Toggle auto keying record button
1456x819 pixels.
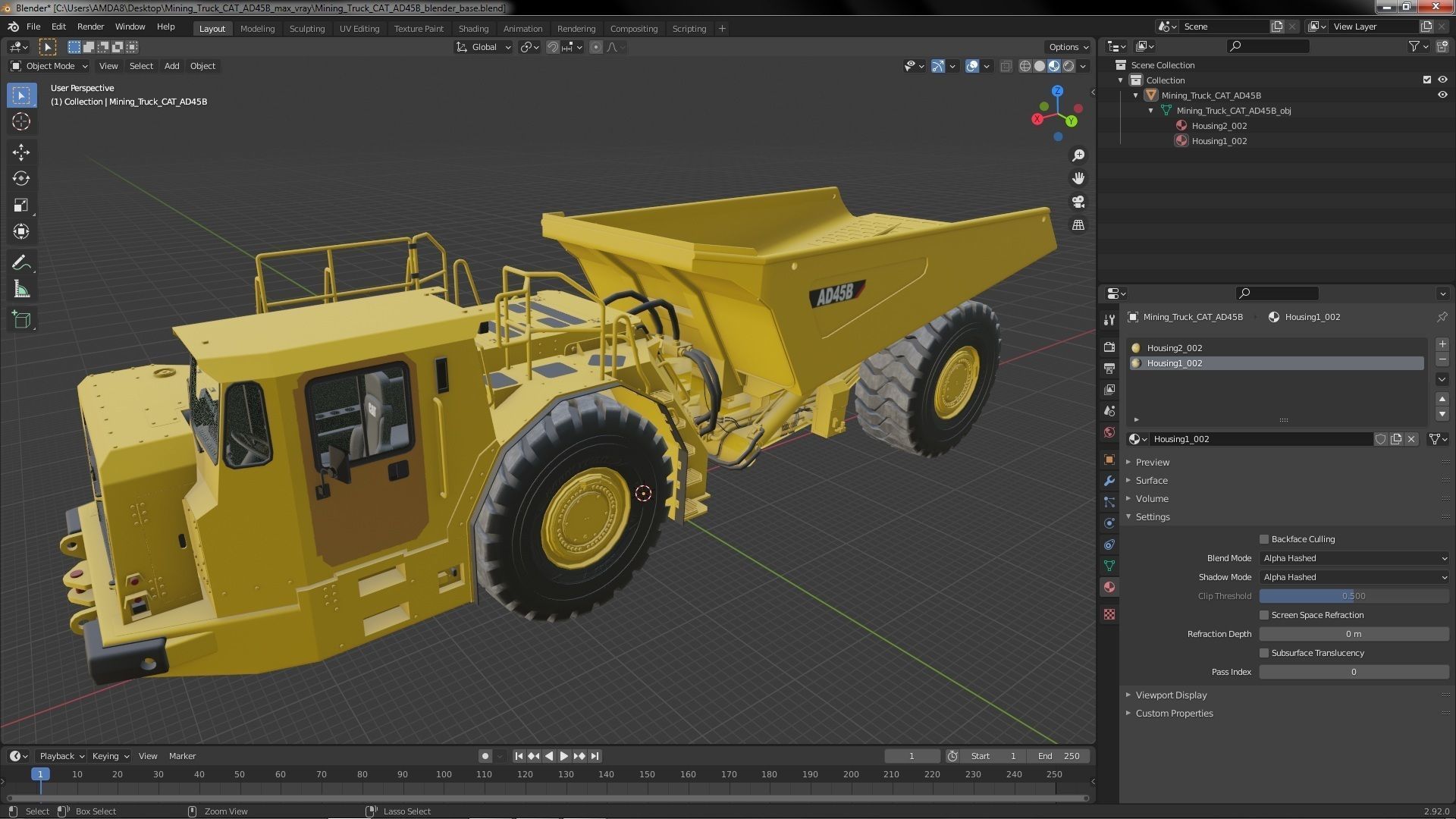(485, 756)
